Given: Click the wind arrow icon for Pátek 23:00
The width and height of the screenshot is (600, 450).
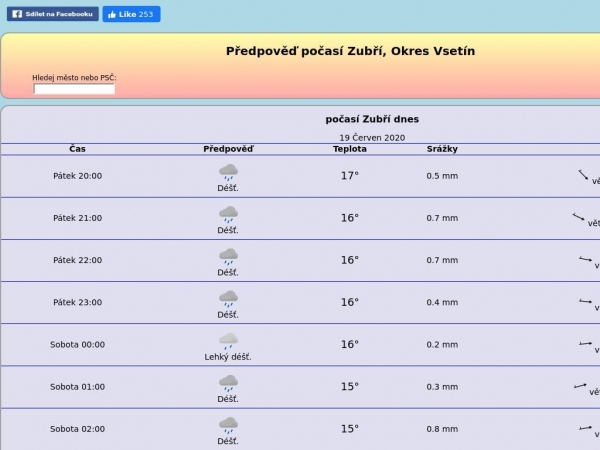Looking at the screenshot, I should (585, 302).
